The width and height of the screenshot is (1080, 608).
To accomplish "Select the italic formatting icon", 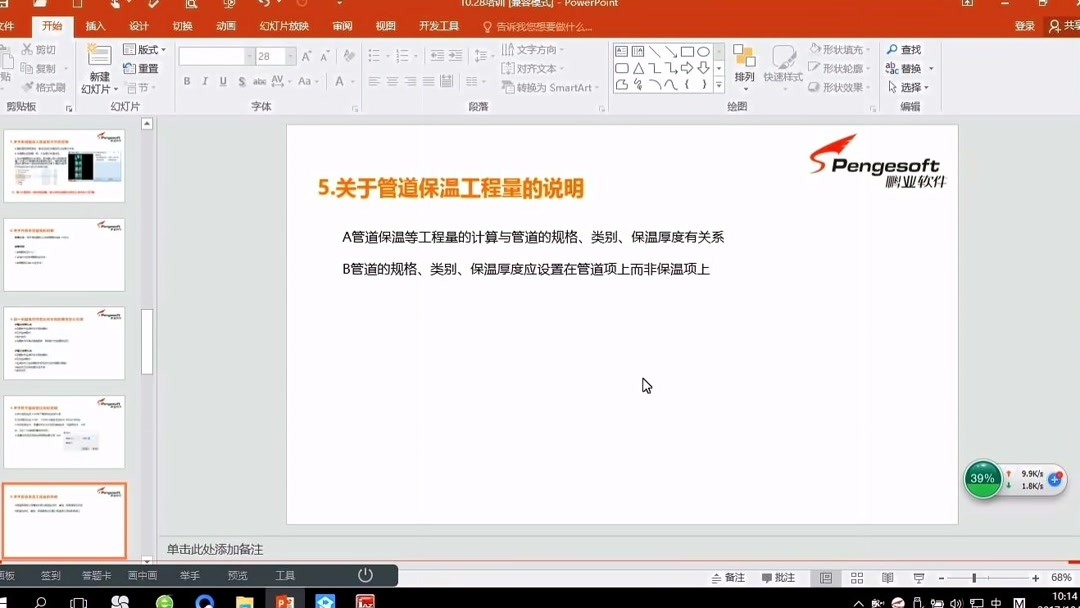I will [205, 81].
